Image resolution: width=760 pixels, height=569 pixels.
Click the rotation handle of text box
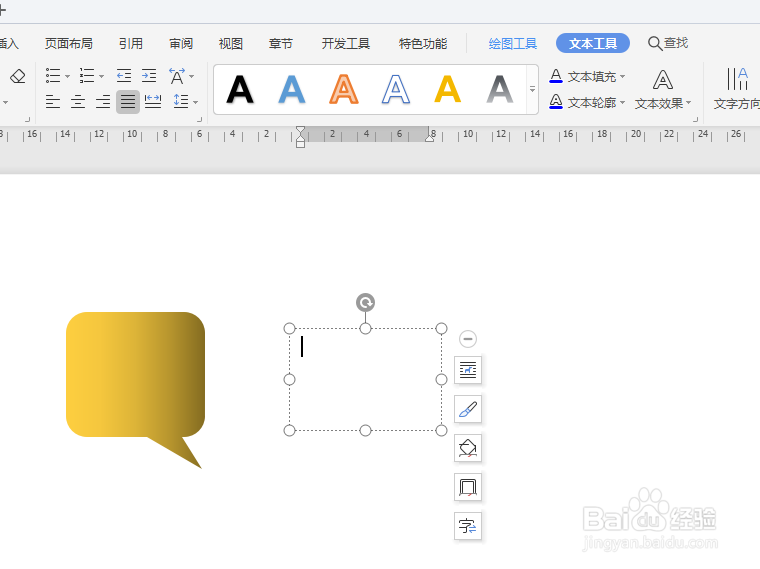tap(365, 302)
